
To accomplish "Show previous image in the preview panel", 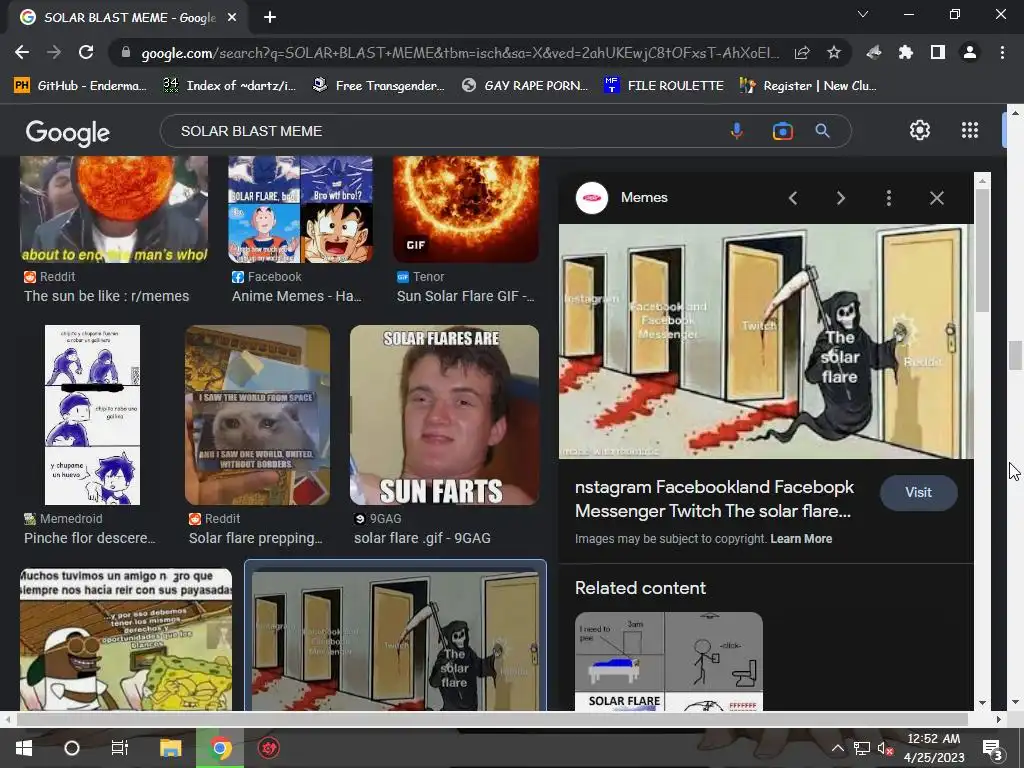I will pos(793,198).
